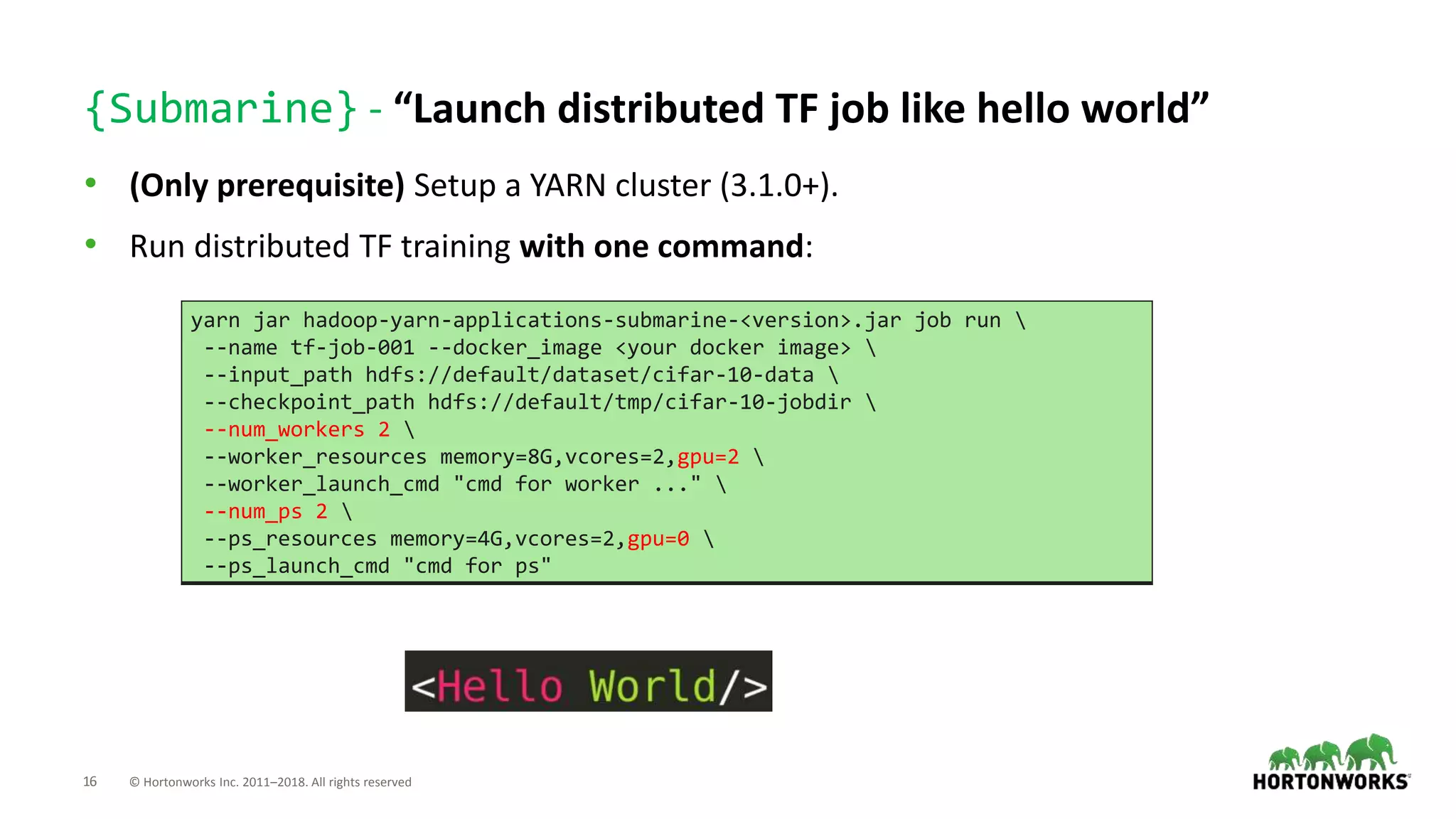Click the red "gpu=2" value
Image resolution: width=1456 pixels, height=819 pixels.
(708, 457)
